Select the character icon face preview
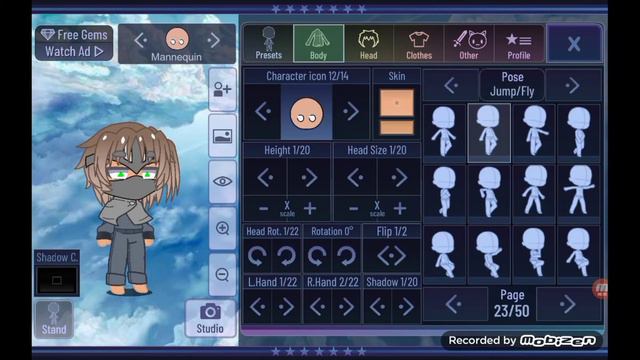This screenshot has height=360, width=640. (x=307, y=113)
